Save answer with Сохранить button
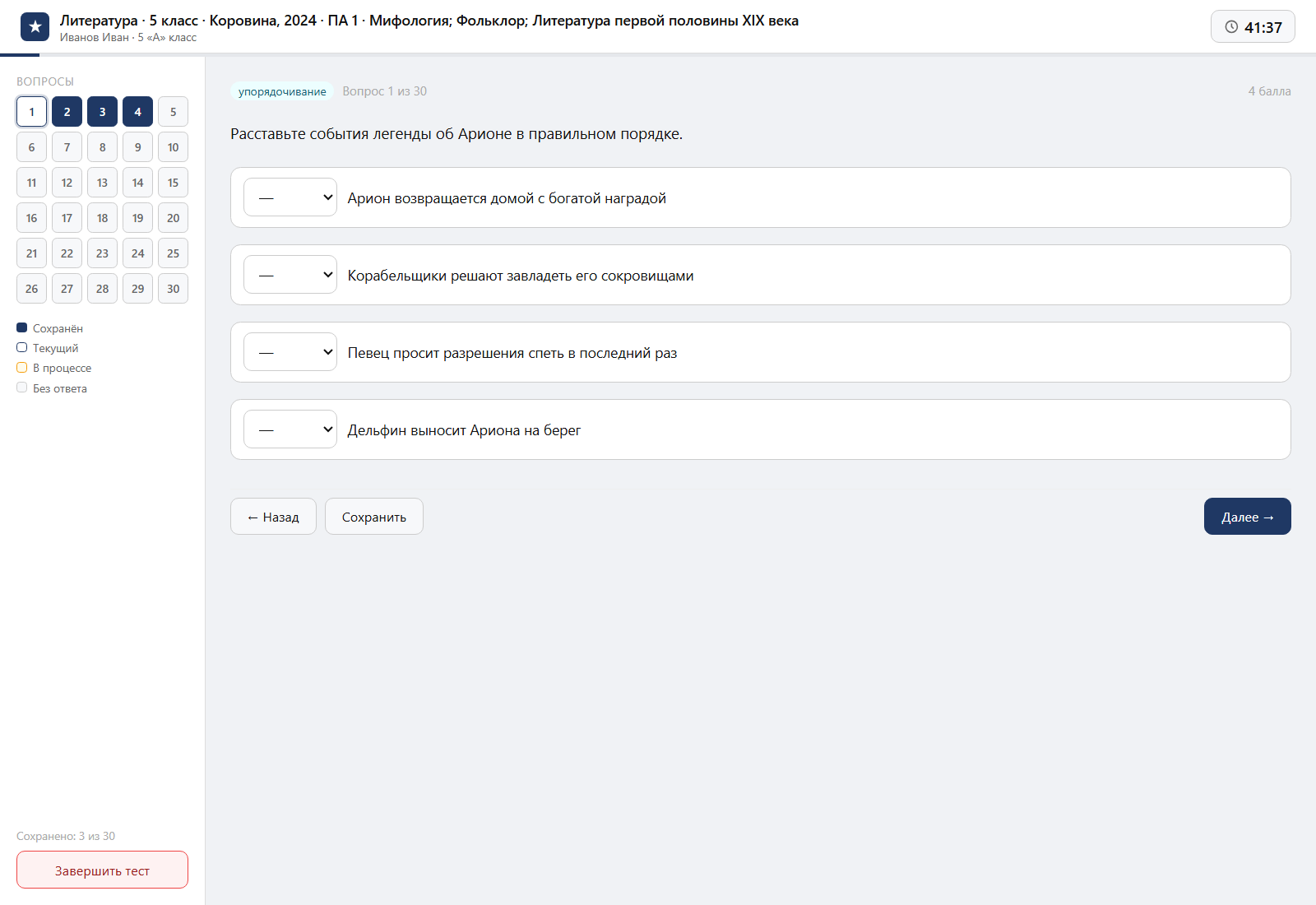1316x905 pixels. click(374, 517)
